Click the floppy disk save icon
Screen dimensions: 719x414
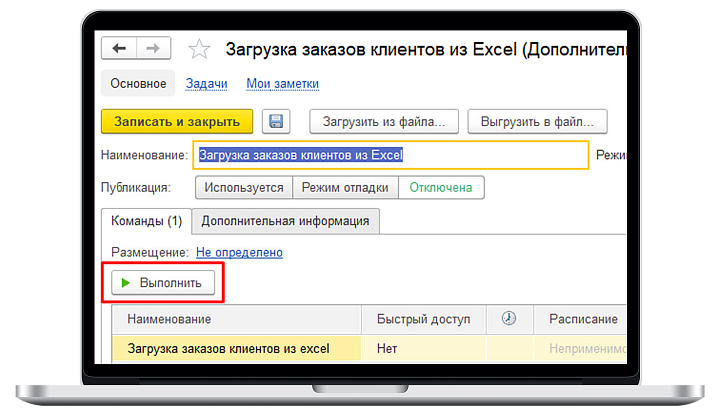coord(276,122)
